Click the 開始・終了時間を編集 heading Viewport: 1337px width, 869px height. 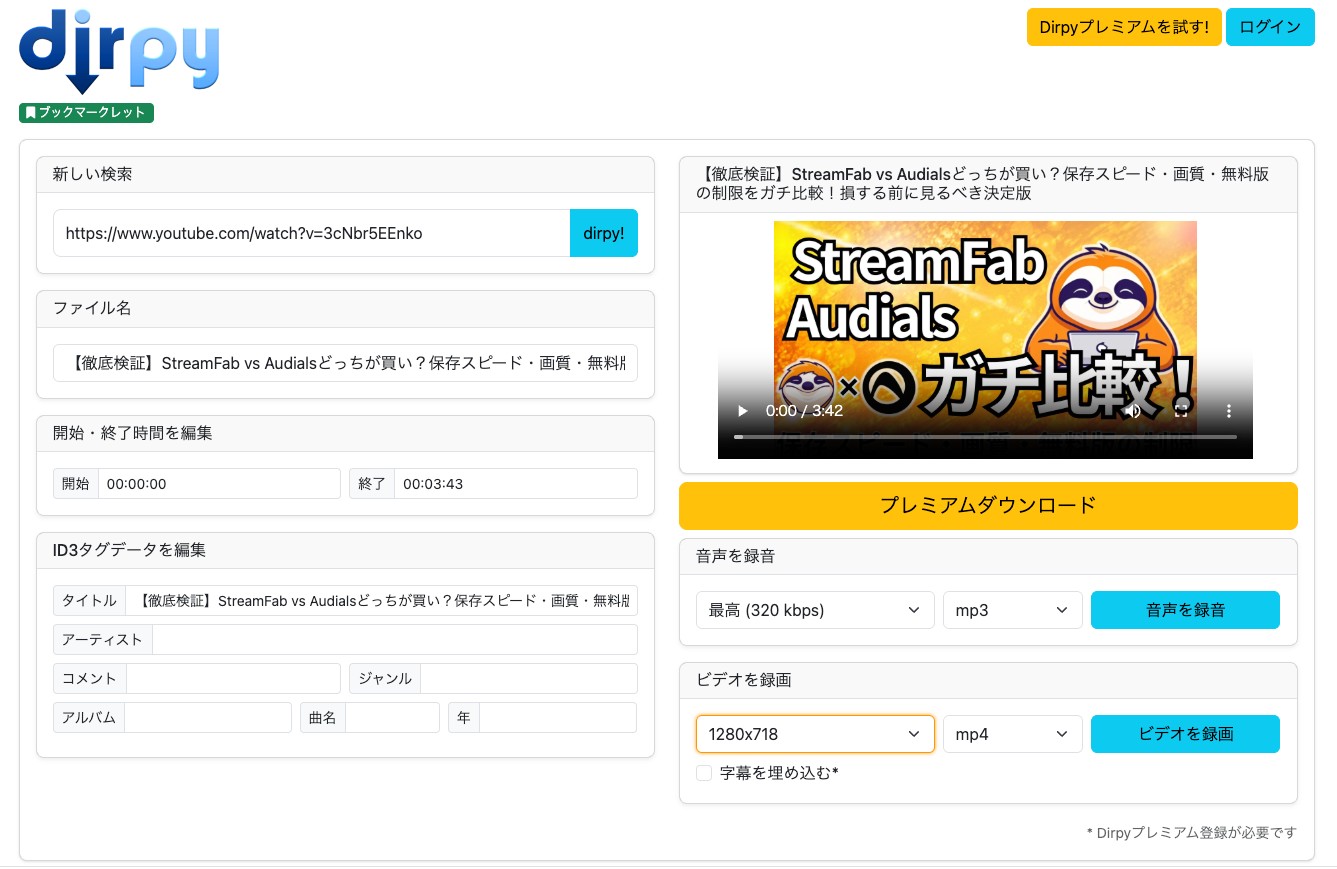point(132,433)
